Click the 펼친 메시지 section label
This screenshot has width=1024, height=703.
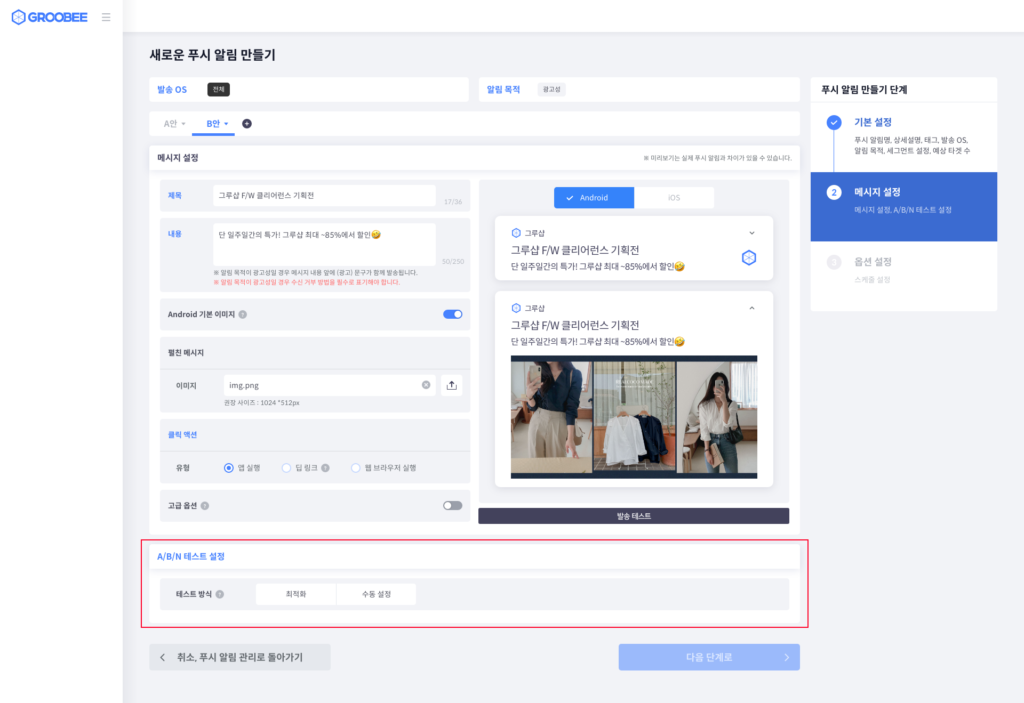185,353
